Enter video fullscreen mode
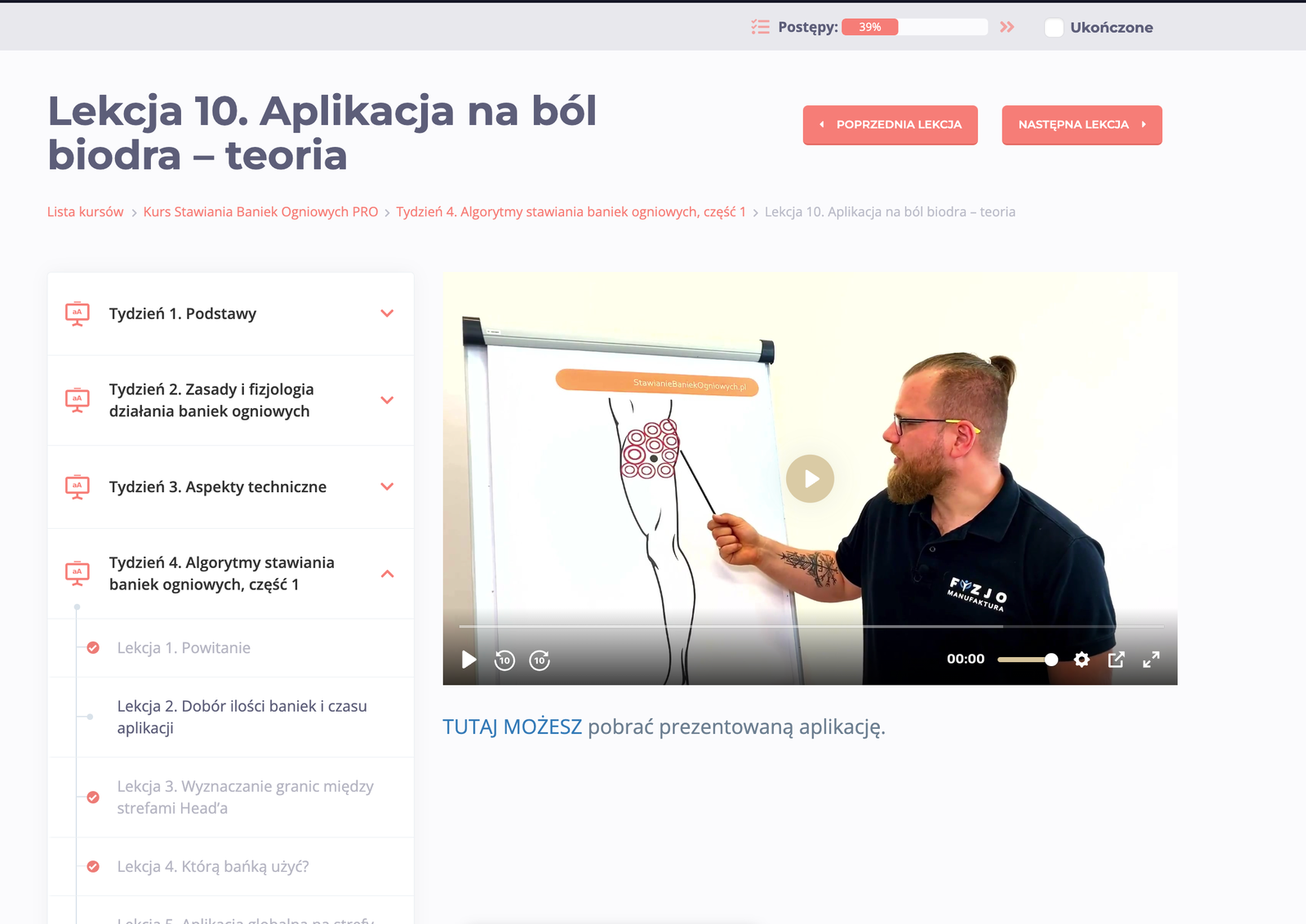 (1151, 660)
